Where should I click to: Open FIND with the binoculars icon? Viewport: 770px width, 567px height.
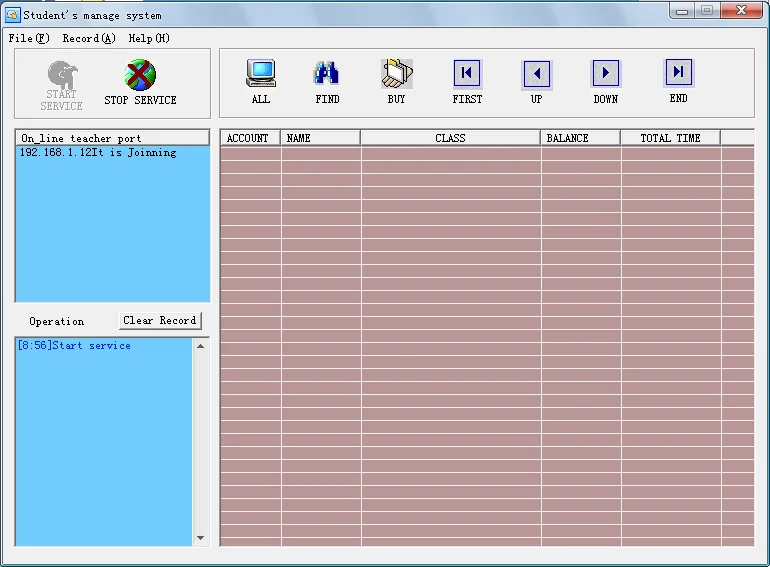tap(327, 74)
